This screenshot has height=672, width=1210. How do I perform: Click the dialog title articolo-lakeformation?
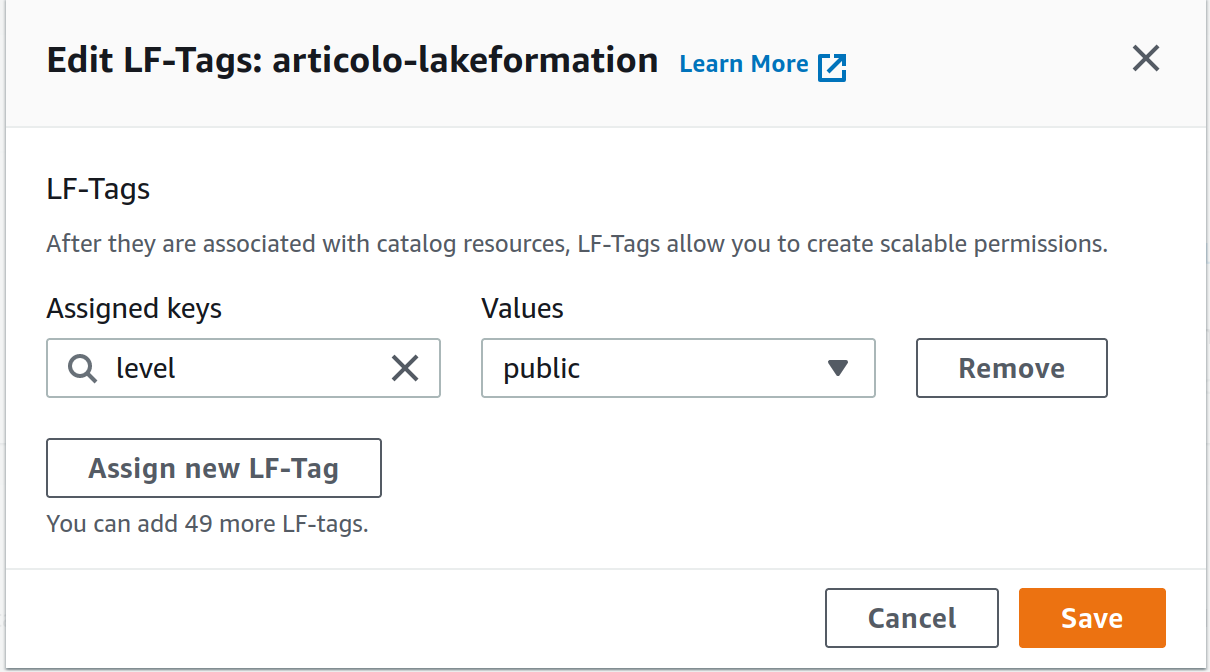click(465, 60)
